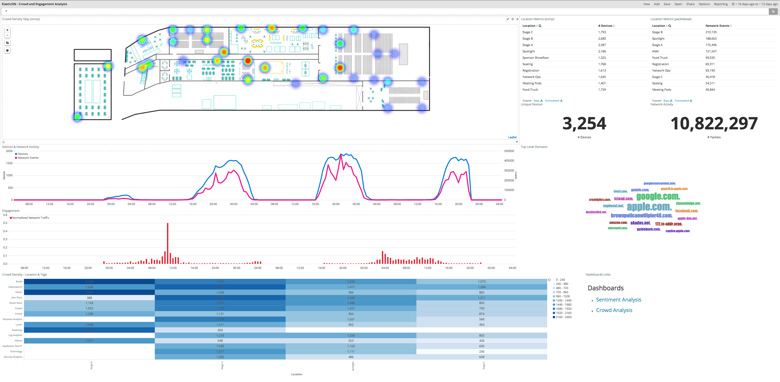Click filter icon beside packetbeat Location column
The width and height of the screenshot is (780, 382).
(x=670, y=25)
